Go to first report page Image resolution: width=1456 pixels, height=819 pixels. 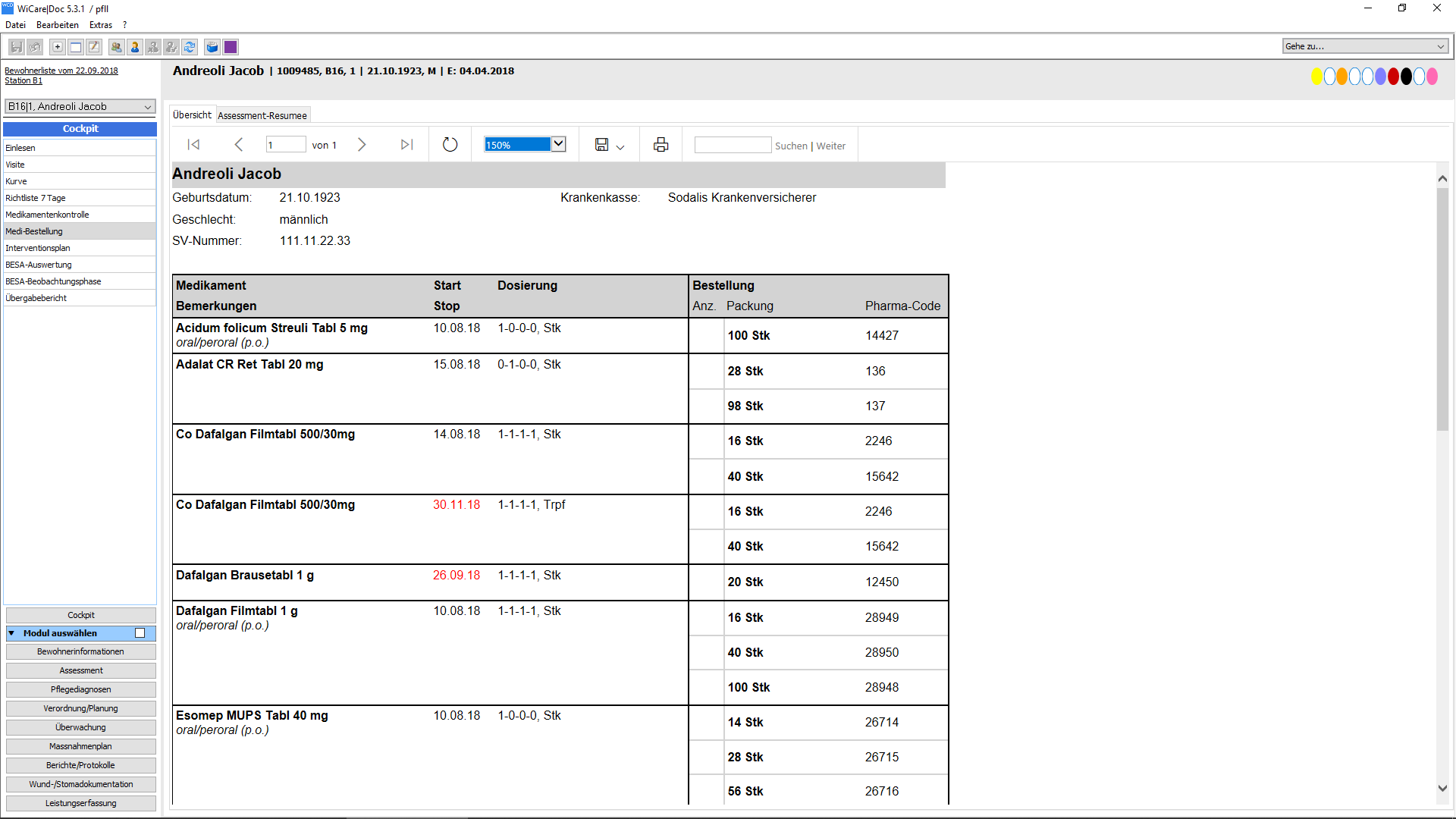pos(194,144)
